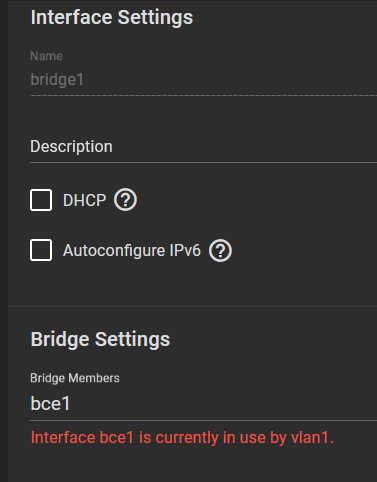The image size is (377, 482).
Task: Tick the Autoconfigure IPv6 checkbox
Action: [41, 250]
